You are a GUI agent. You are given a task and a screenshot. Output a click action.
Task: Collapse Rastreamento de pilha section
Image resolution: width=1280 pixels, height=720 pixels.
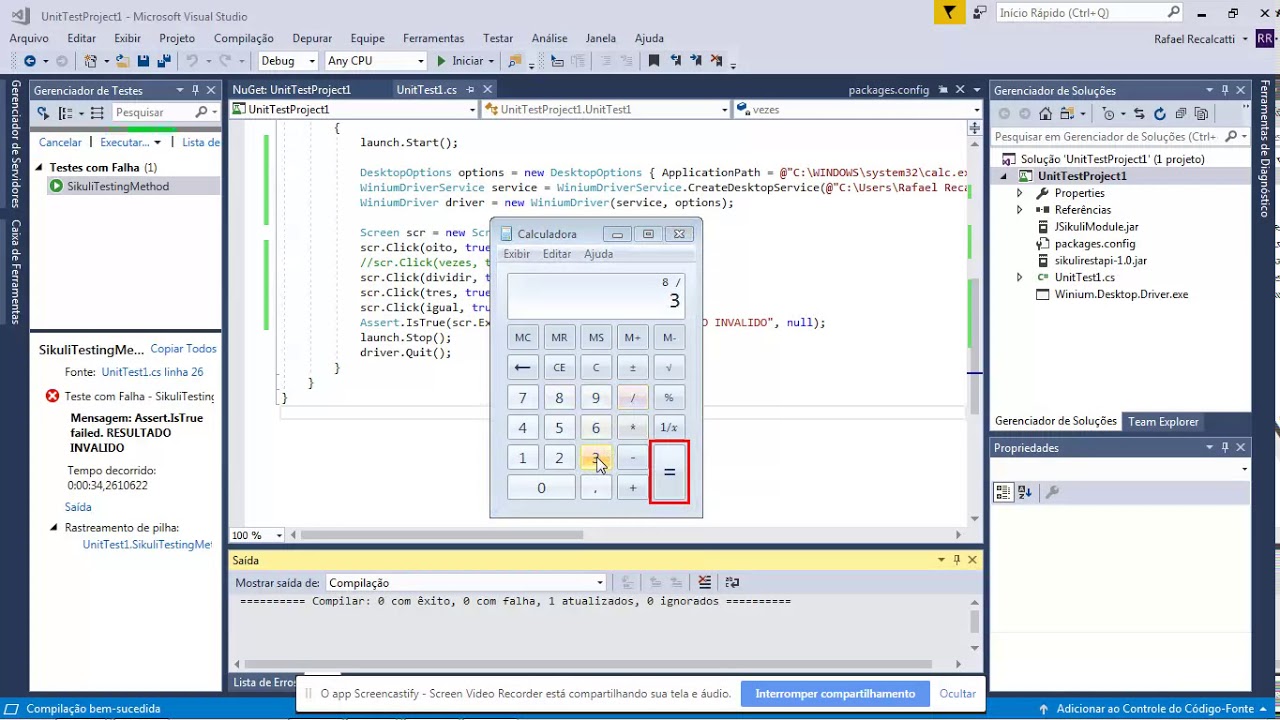(x=54, y=527)
